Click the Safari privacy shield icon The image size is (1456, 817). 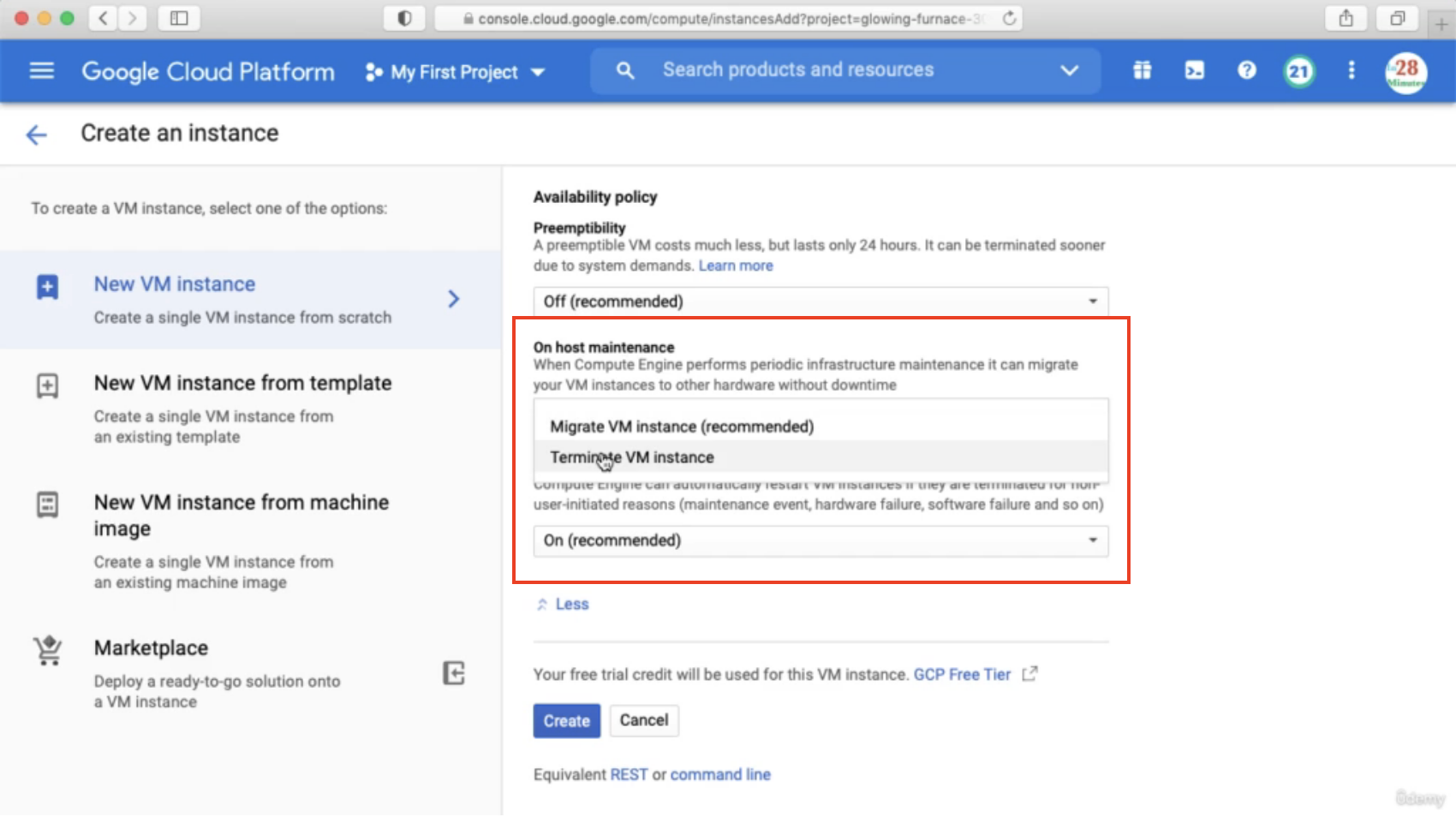[404, 18]
